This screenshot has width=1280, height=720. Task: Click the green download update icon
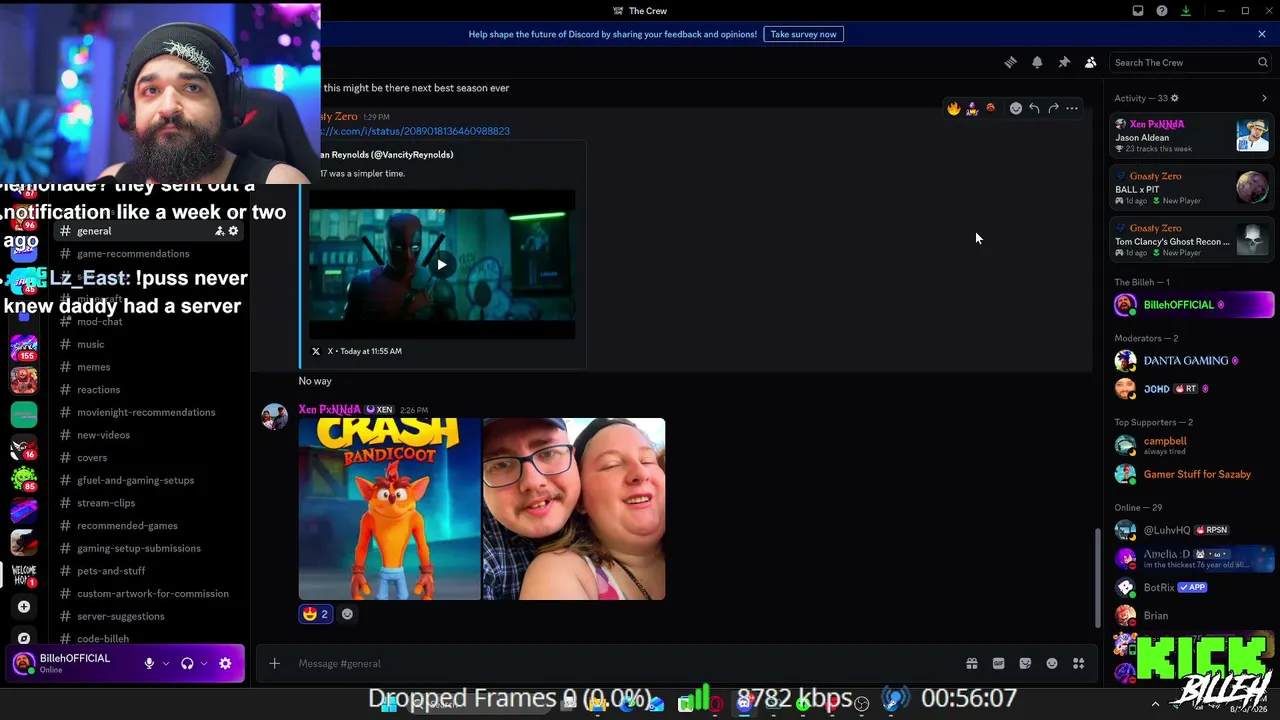[x=1186, y=11]
